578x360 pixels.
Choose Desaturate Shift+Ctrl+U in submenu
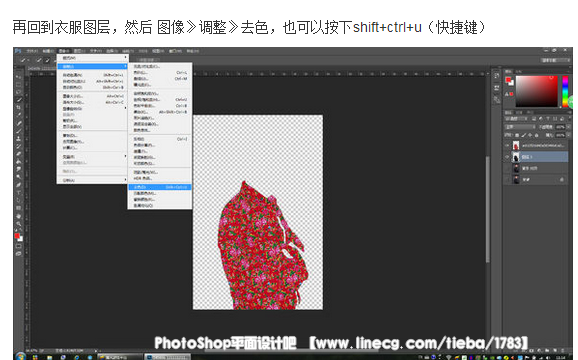160,187
